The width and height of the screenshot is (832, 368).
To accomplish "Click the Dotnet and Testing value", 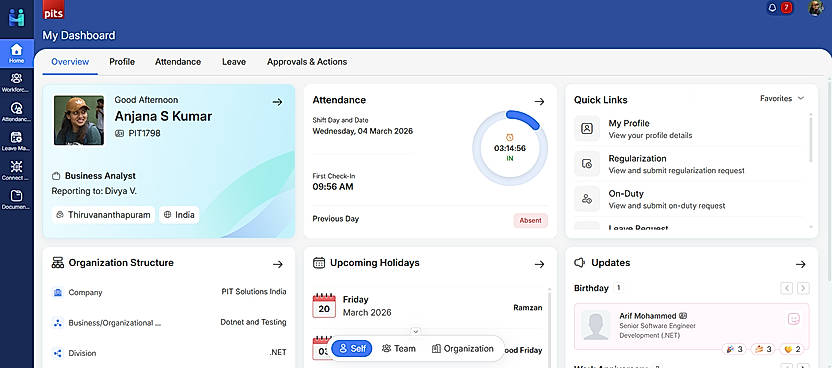I will point(253,322).
